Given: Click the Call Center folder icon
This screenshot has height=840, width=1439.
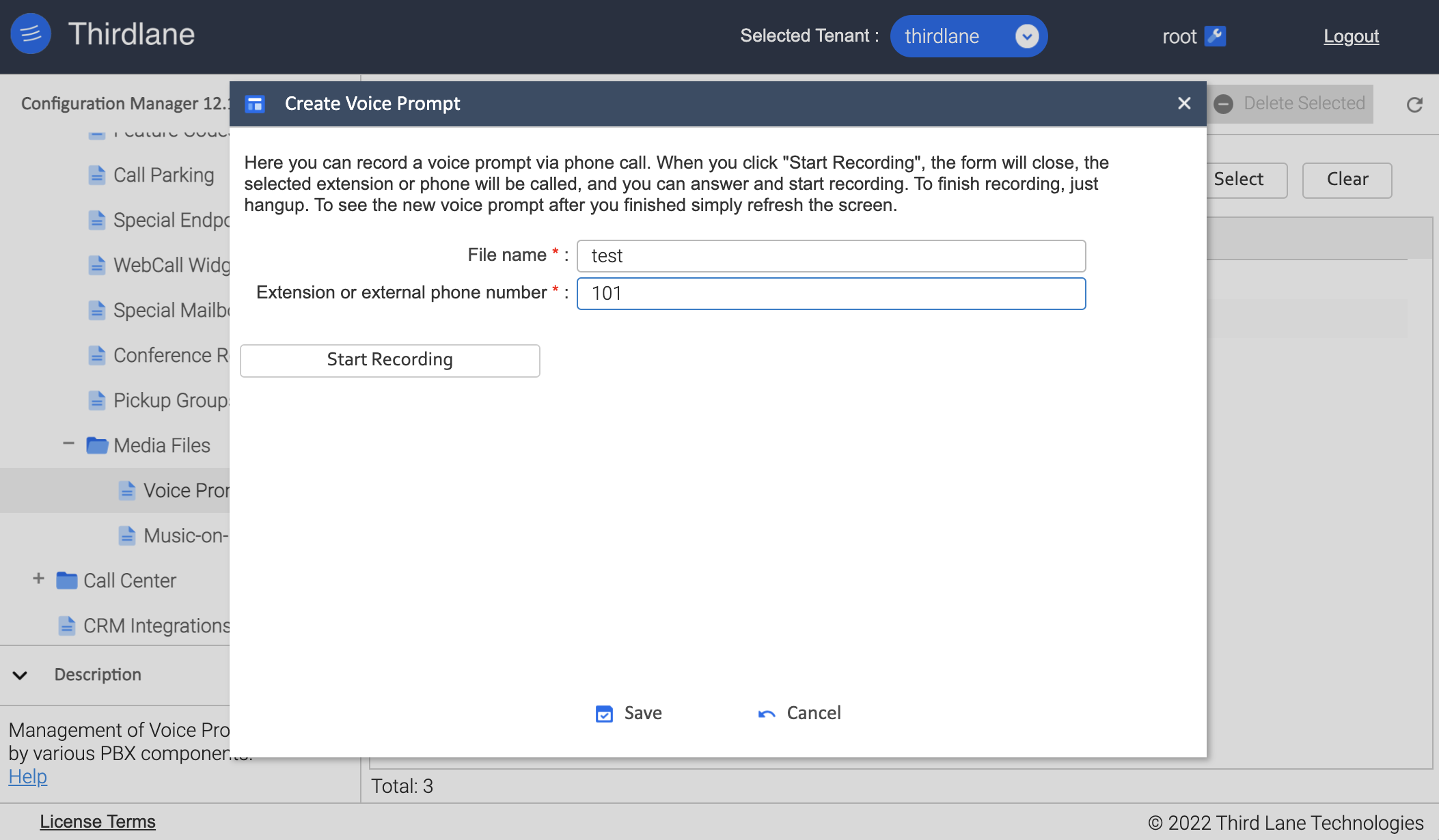Looking at the screenshot, I should pos(67,581).
